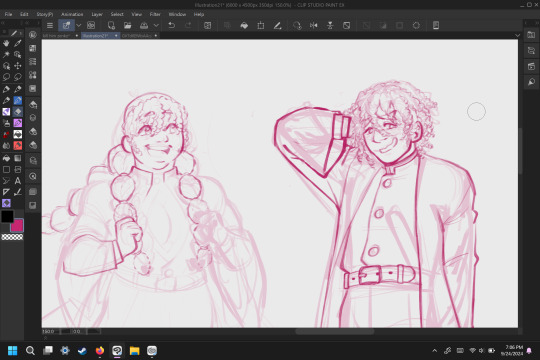Viewport: 540px width, 360px height.
Task: Select the Correct line tool
Action: pos(18,192)
